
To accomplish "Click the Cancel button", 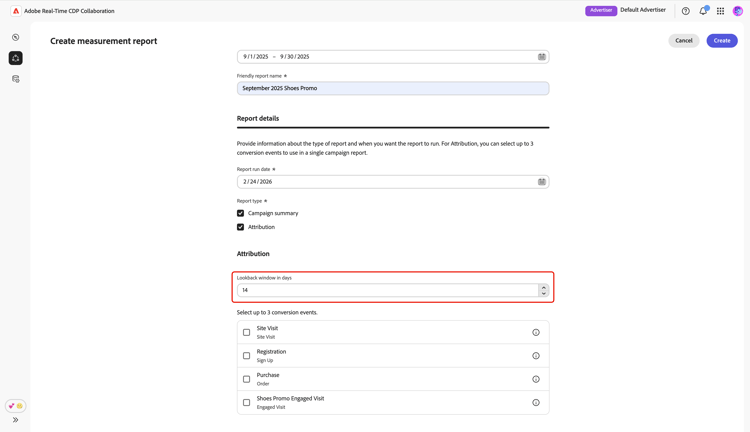I will pyautogui.click(x=684, y=41).
